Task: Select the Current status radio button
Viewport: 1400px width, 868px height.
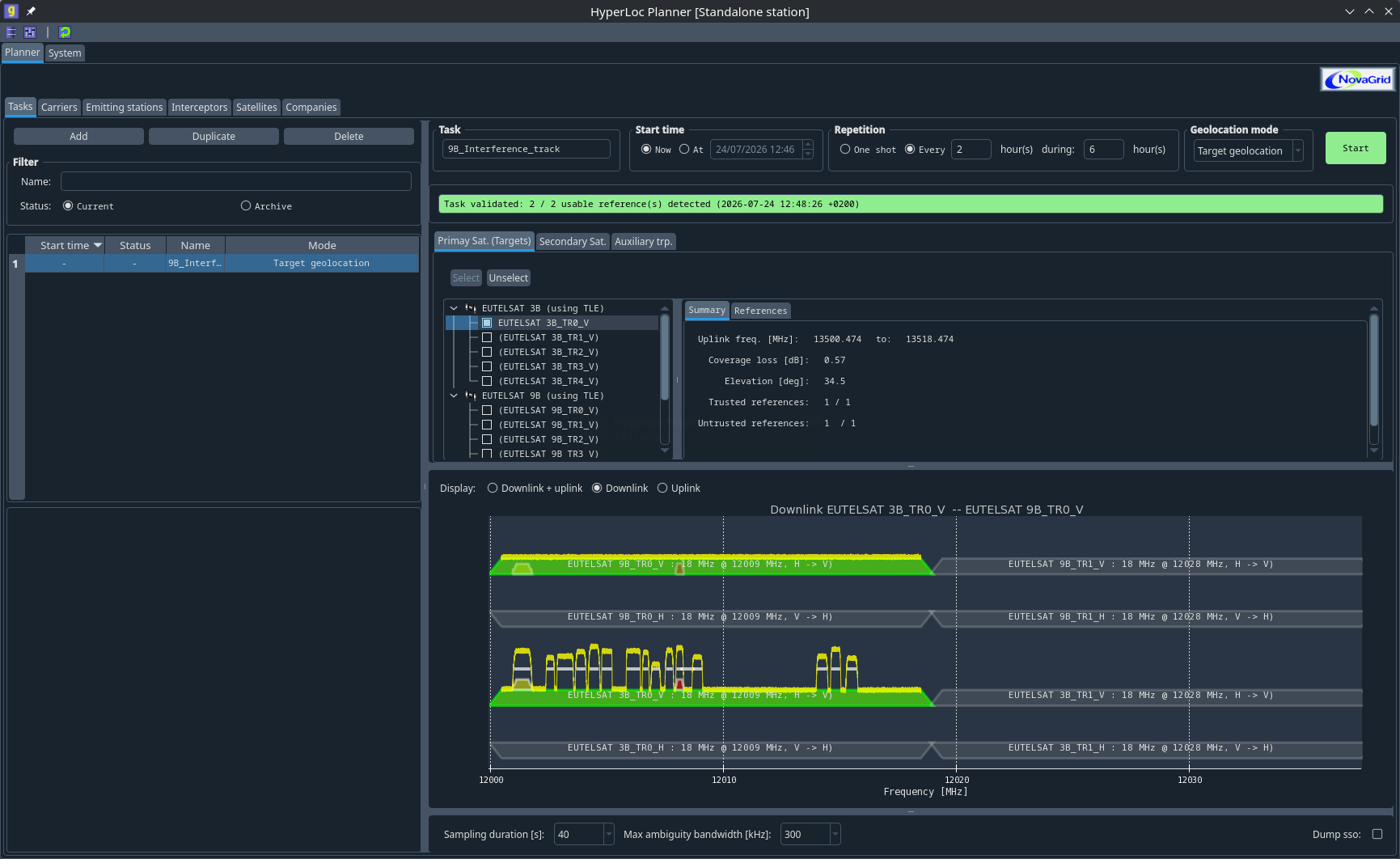Action: [68, 206]
